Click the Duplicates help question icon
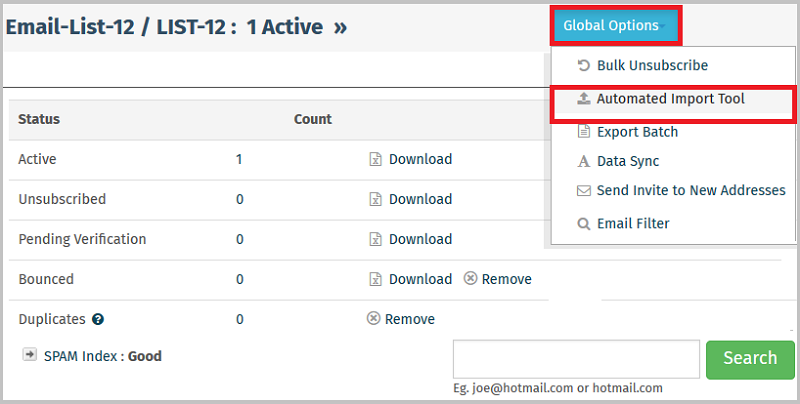The image size is (800, 404). point(98,319)
